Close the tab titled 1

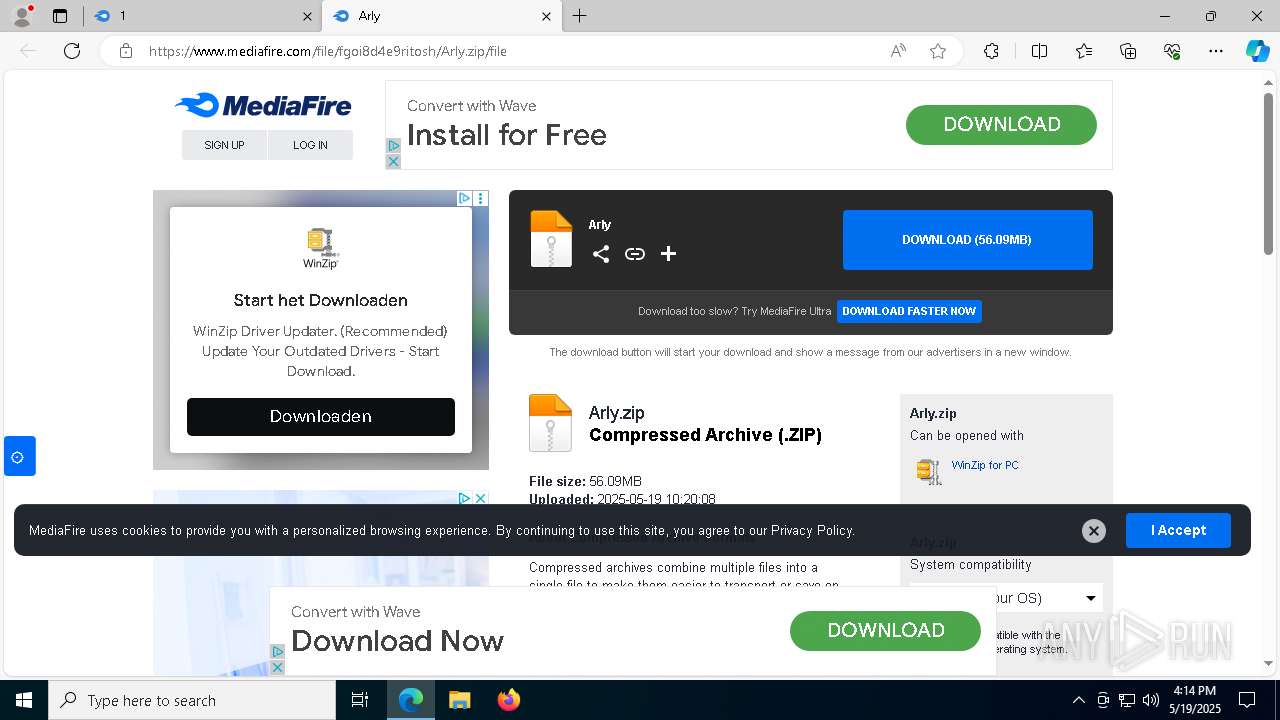307,16
